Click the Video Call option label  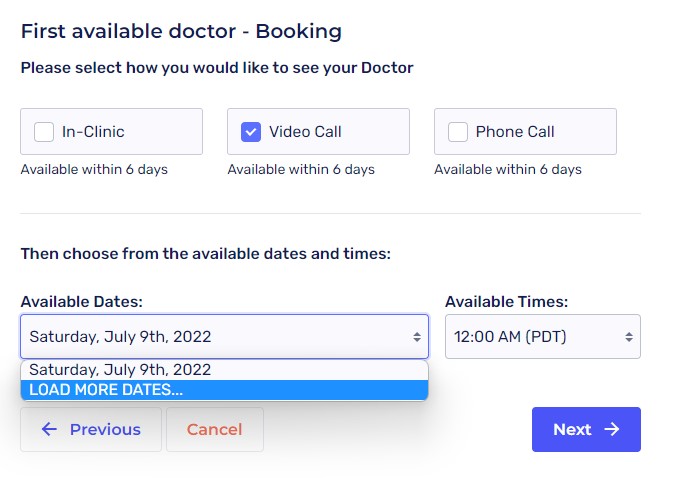tap(305, 132)
